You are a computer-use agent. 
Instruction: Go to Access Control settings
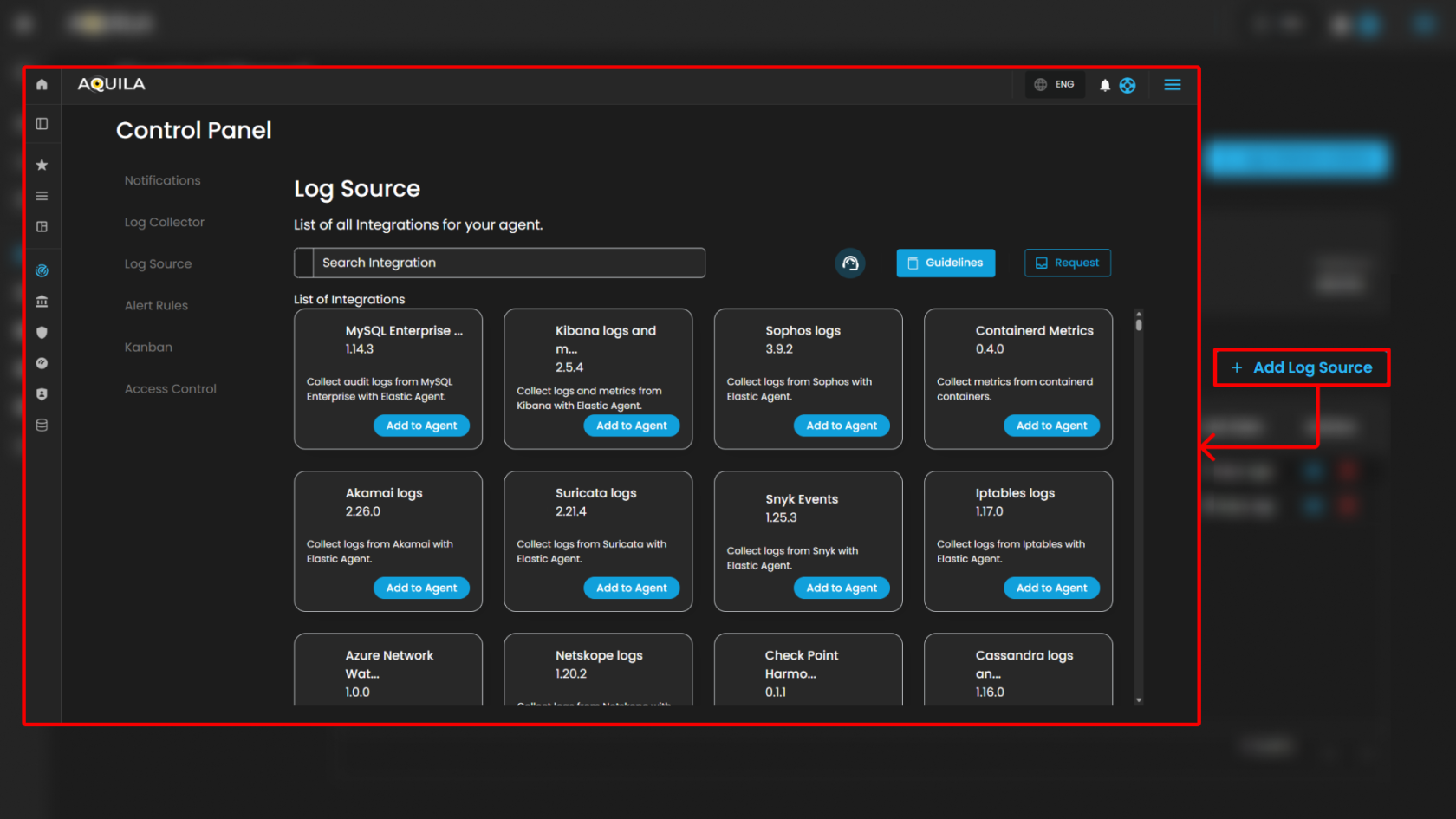[170, 389]
